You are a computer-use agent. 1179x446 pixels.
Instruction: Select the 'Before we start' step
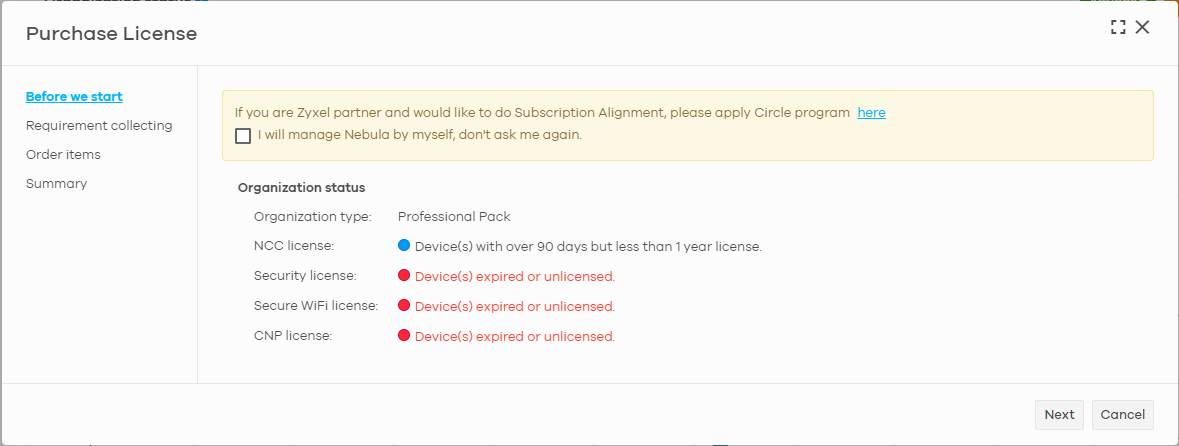coord(74,96)
